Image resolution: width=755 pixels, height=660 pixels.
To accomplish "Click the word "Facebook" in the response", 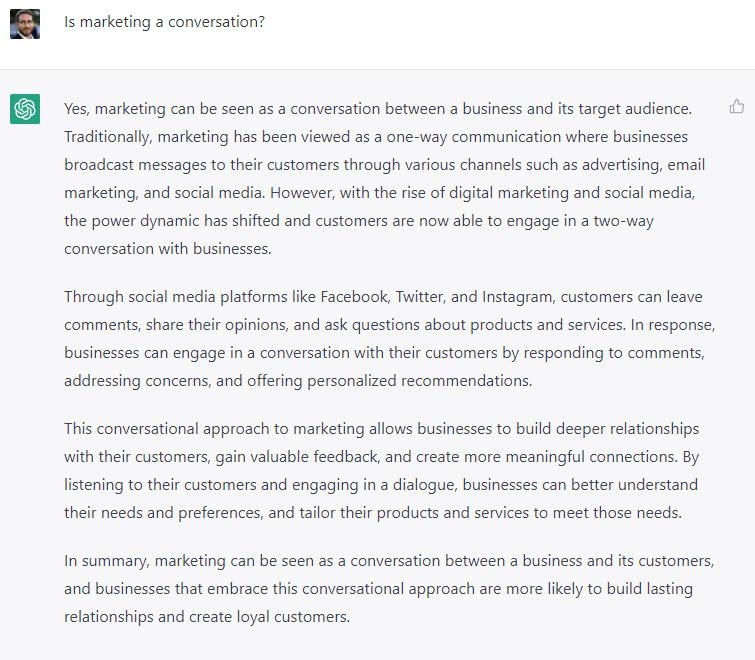I will (355, 297).
